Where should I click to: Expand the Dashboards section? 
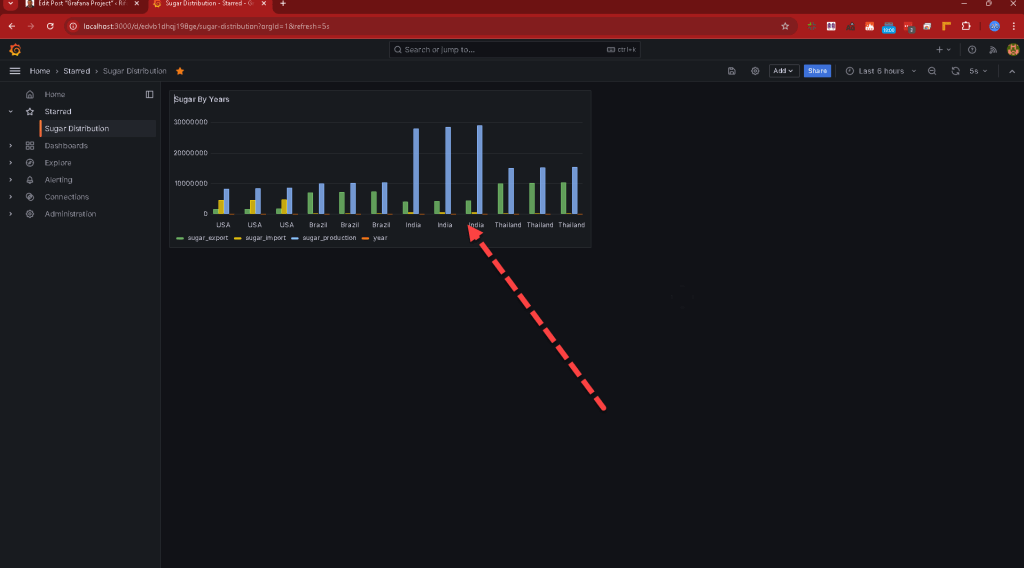coord(10,146)
